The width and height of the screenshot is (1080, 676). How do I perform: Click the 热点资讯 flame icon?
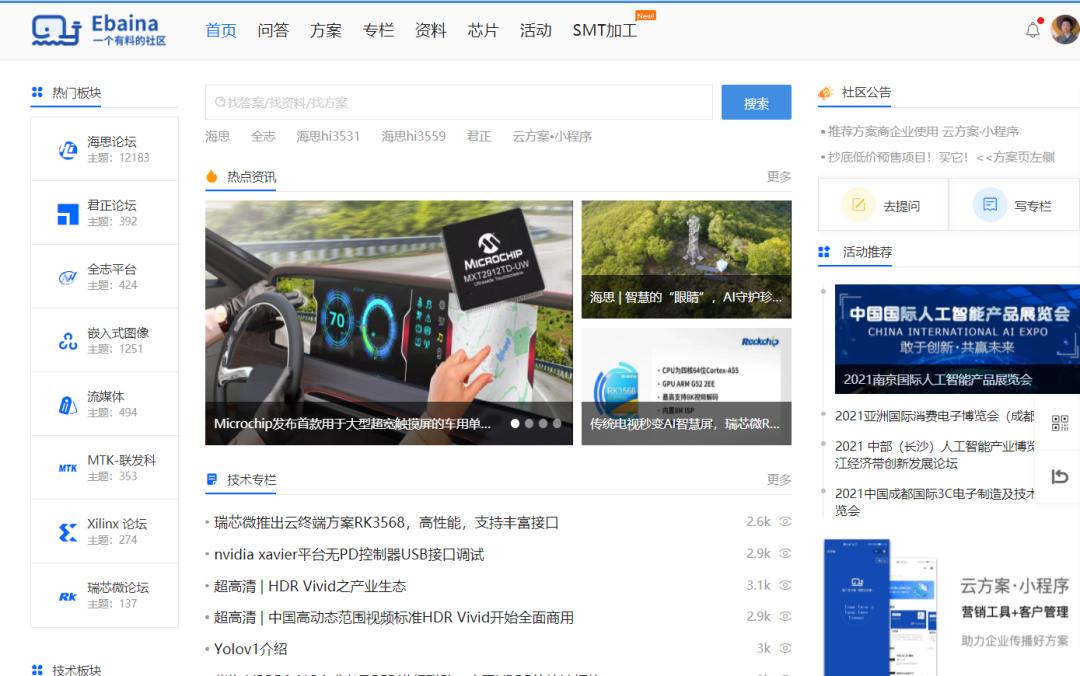pyautogui.click(x=211, y=176)
